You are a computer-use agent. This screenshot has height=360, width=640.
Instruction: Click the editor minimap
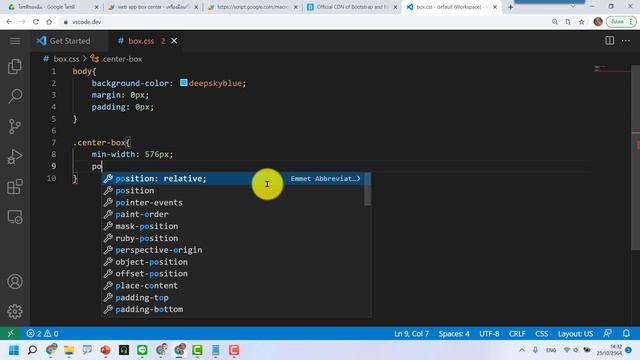(611, 69)
